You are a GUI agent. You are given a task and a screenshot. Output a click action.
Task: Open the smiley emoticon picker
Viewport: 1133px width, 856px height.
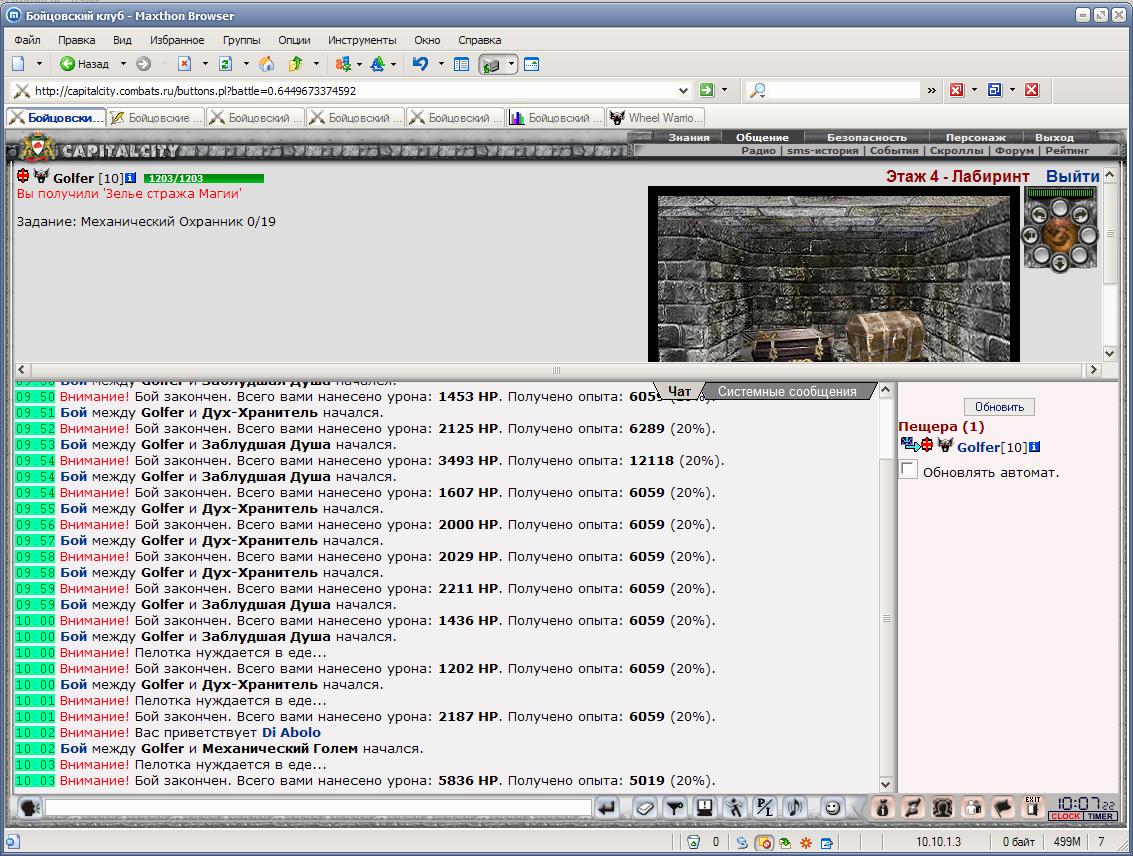click(x=832, y=807)
